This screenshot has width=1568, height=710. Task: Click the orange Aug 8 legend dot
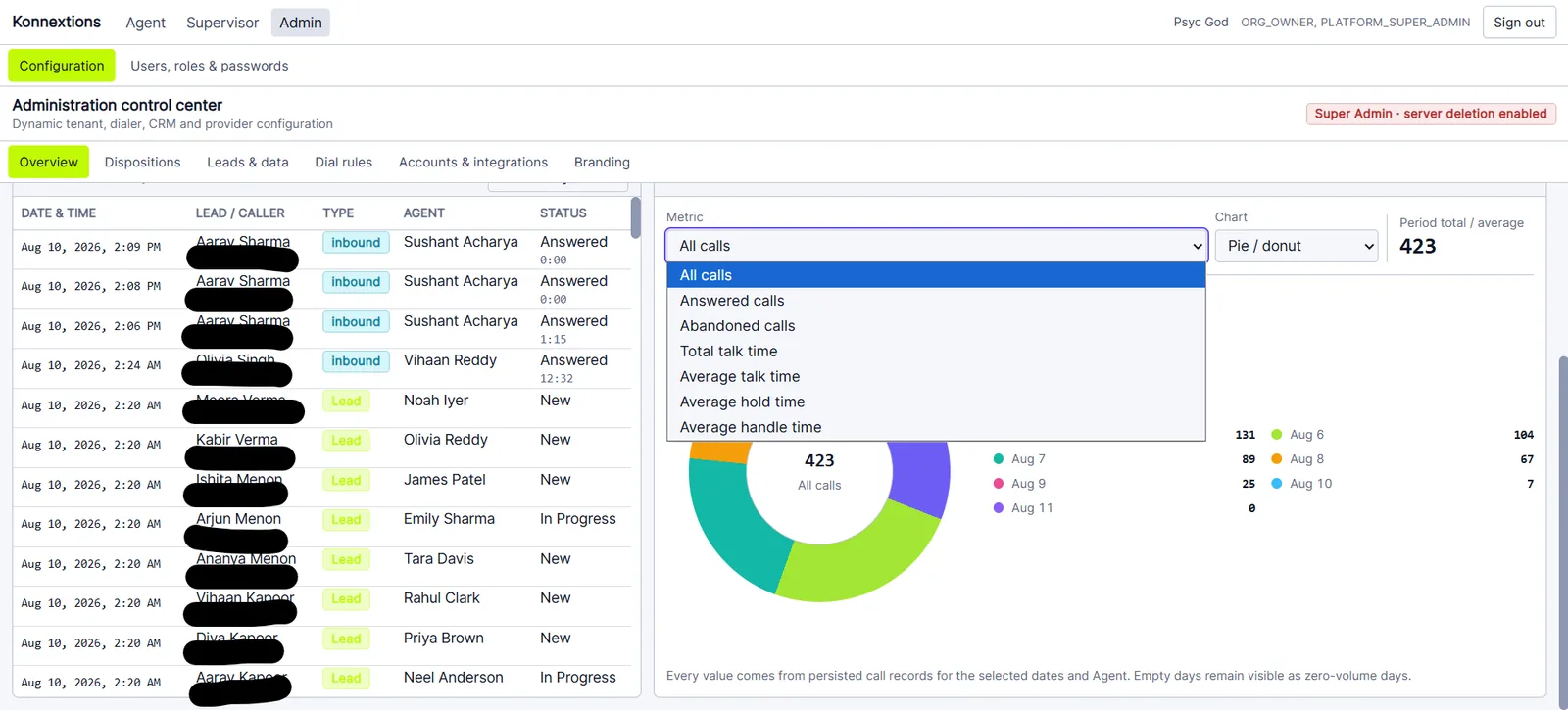pyautogui.click(x=1276, y=459)
